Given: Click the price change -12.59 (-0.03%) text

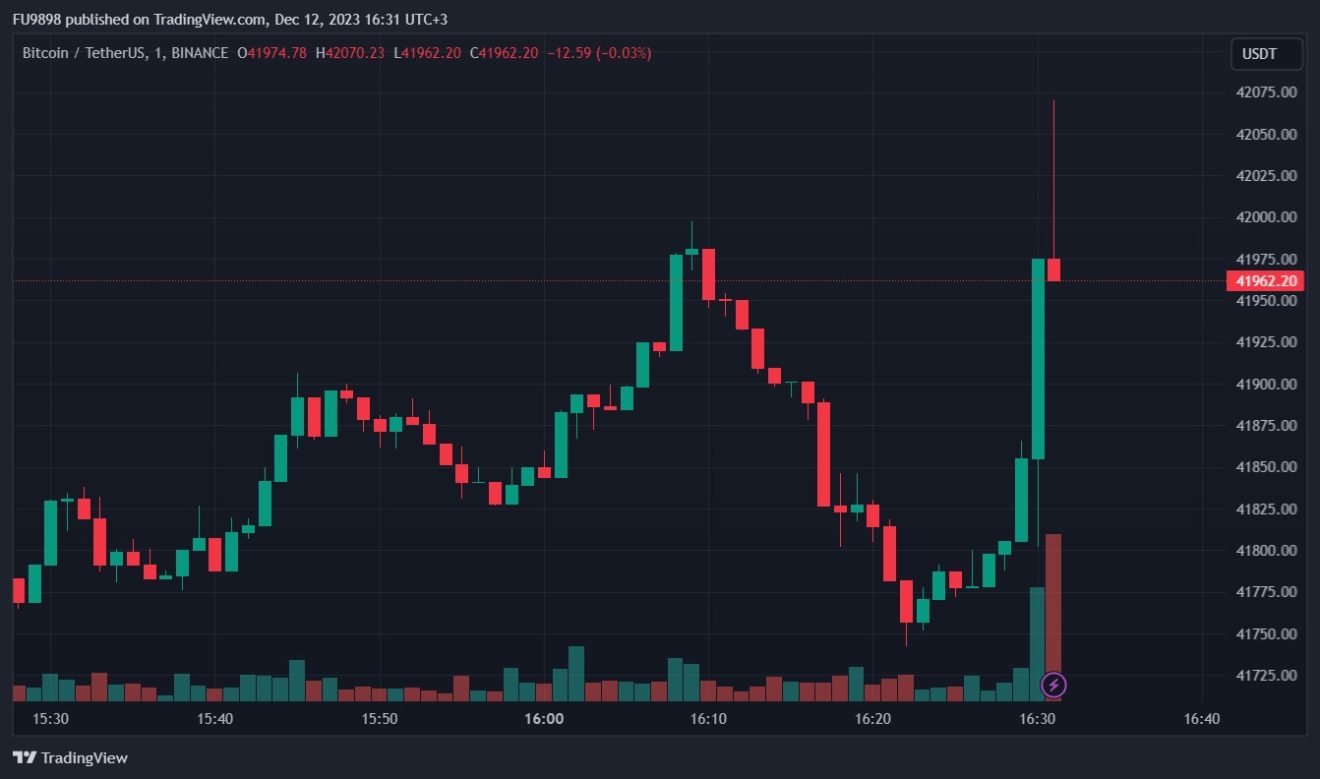Looking at the screenshot, I should [x=598, y=53].
